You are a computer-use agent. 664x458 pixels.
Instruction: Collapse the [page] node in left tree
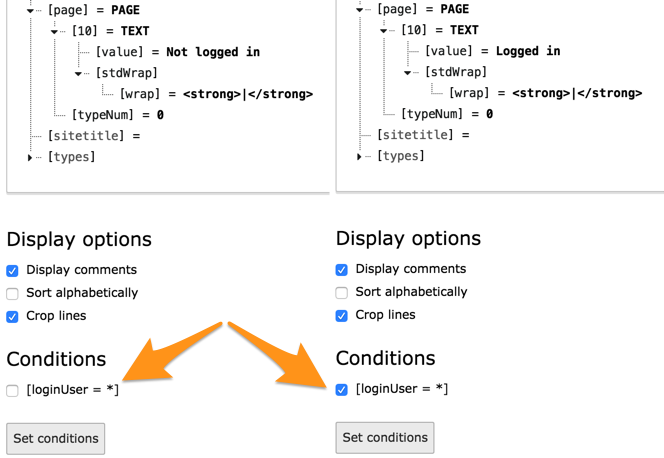[x=31, y=10]
